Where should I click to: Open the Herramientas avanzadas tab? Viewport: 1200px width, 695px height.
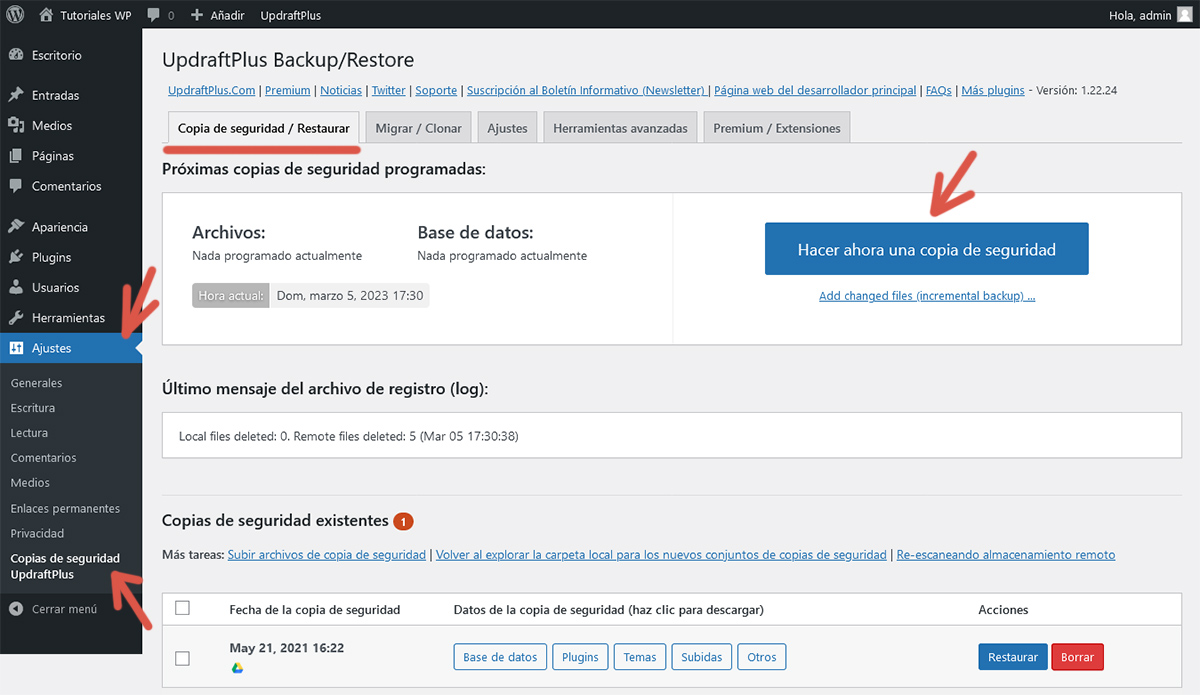pyautogui.click(x=620, y=128)
